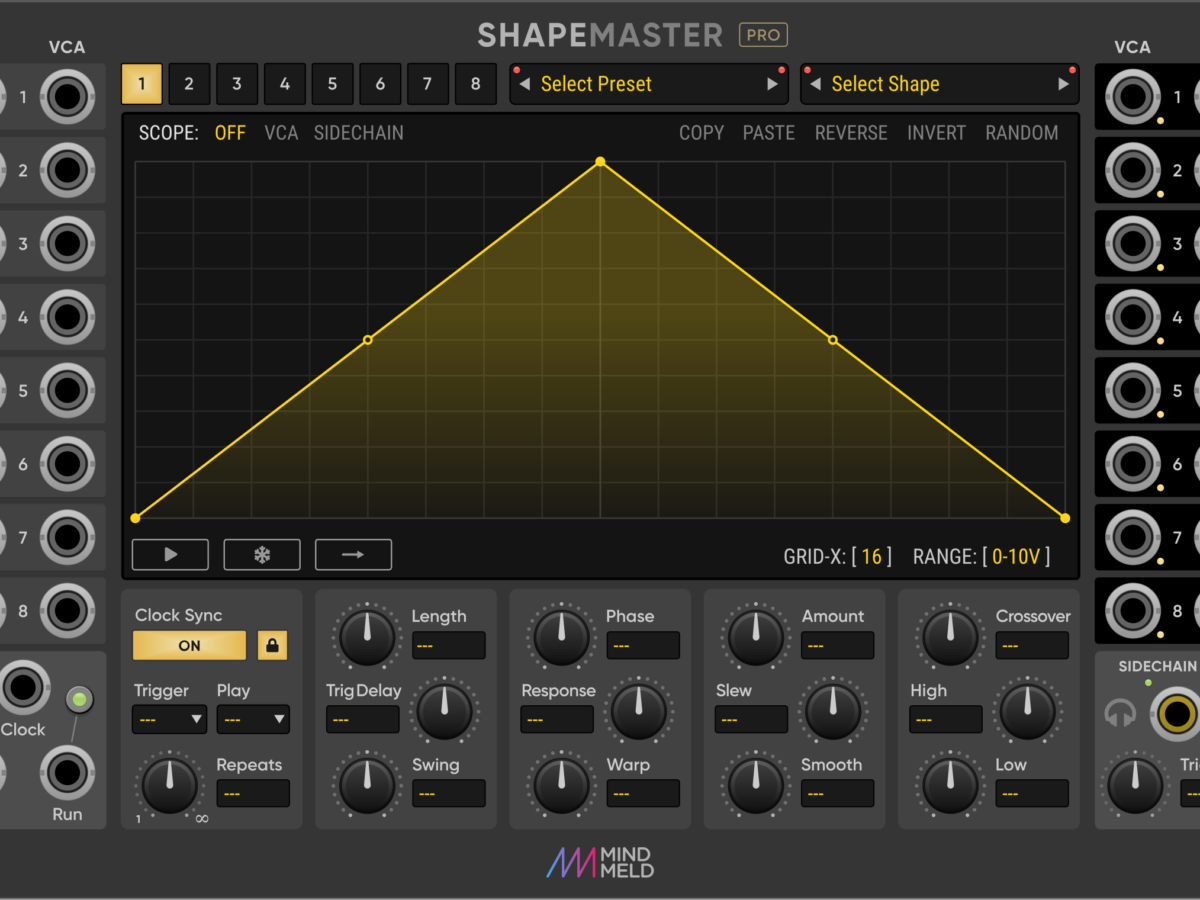Image resolution: width=1200 pixels, height=900 pixels.
Task: Click the RANDOM shape button
Action: click(x=1021, y=133)
